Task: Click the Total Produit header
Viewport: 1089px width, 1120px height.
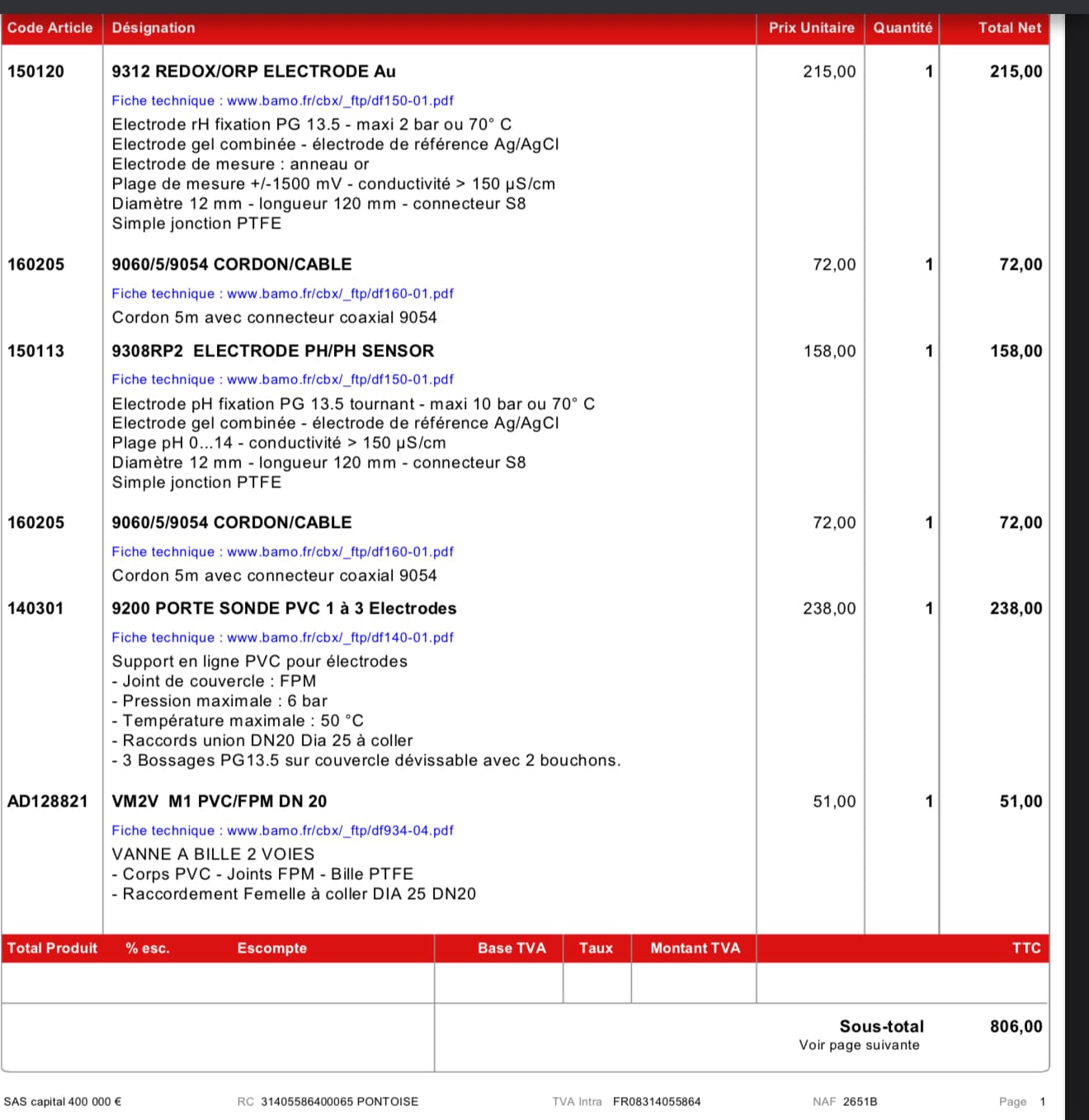Action: (52, 948)
